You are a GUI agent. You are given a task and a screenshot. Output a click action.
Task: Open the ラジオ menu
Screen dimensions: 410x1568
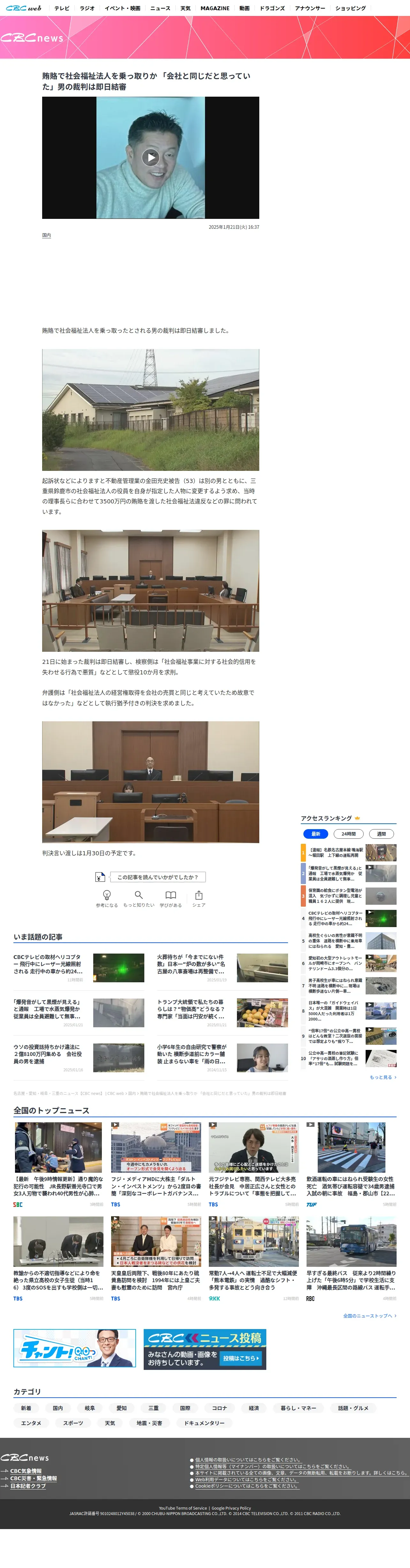click(87, 9)
